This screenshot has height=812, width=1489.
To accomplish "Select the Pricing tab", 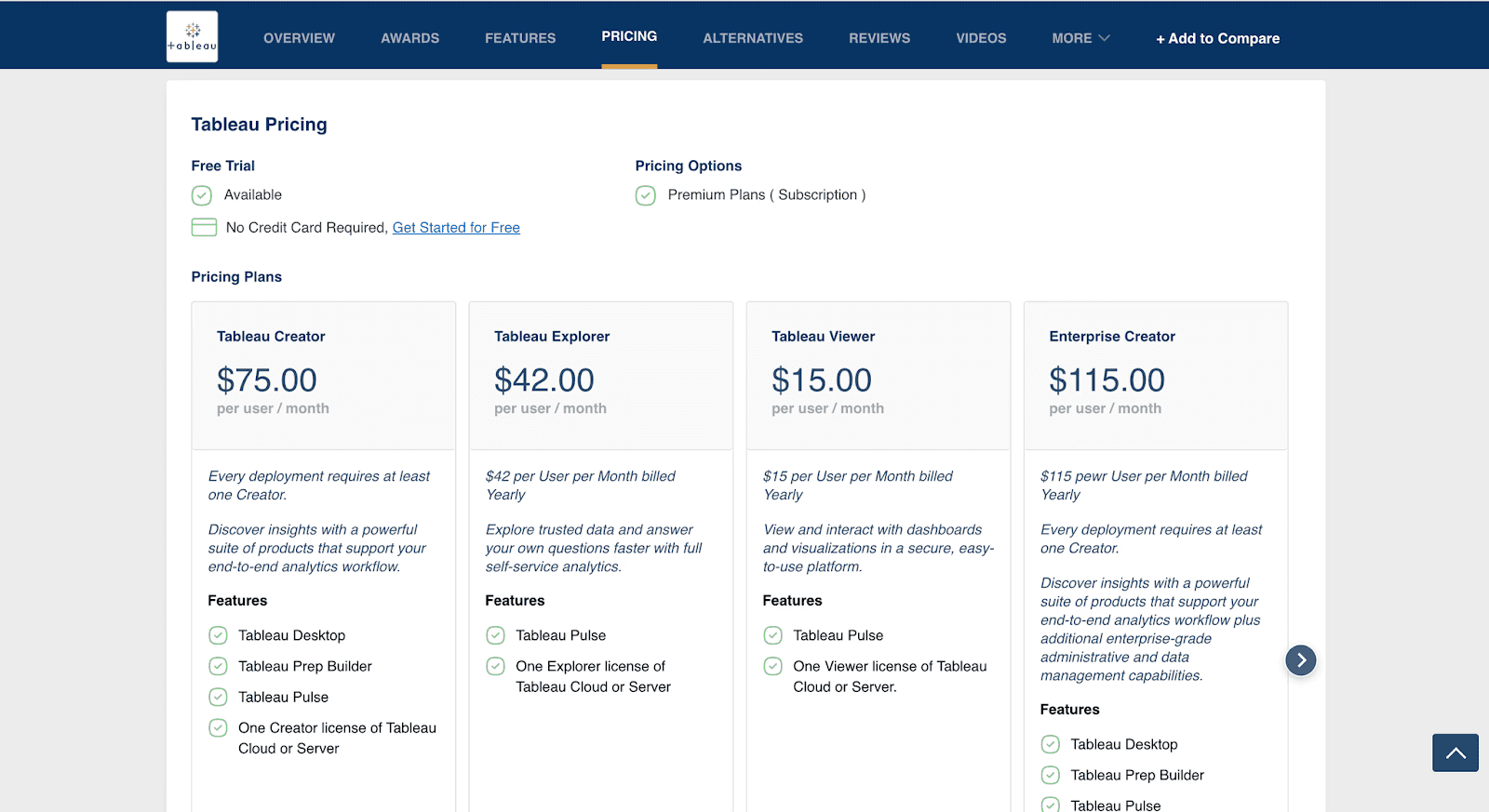I will (629, 36).
